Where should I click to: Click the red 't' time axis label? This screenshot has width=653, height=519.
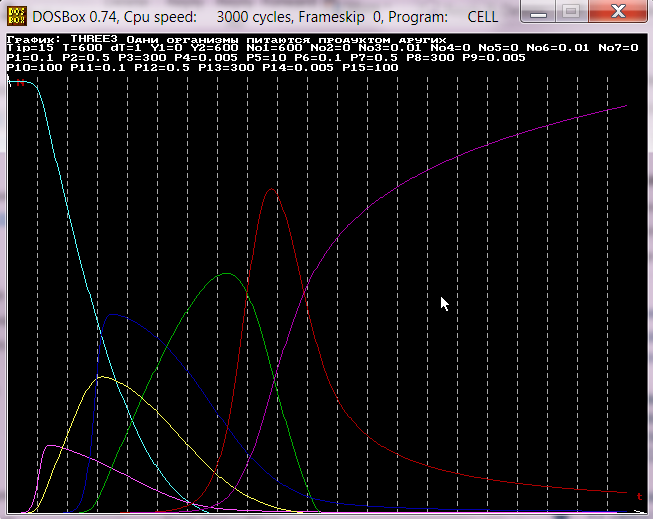pyautogui.click(x=640, y=497)
